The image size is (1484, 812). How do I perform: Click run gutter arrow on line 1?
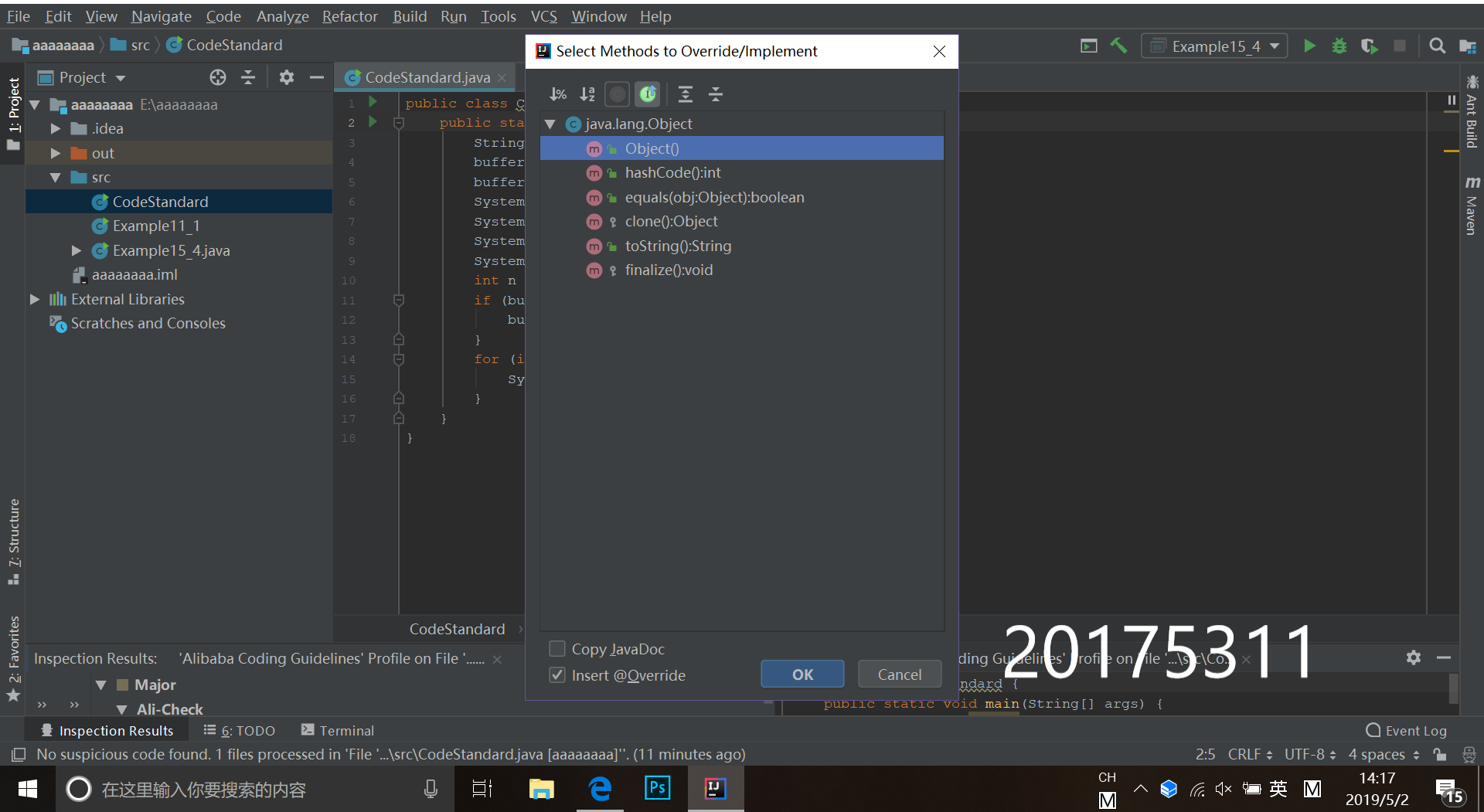click(x=373, y=102)
